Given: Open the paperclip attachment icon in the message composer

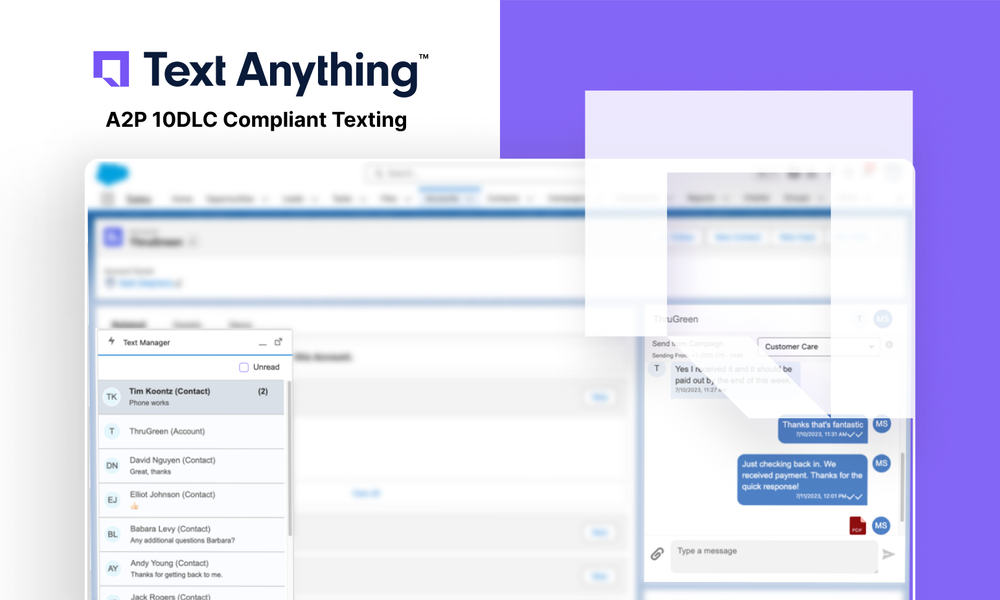Looking at the screenshot, I should click(x=658, y=551).
